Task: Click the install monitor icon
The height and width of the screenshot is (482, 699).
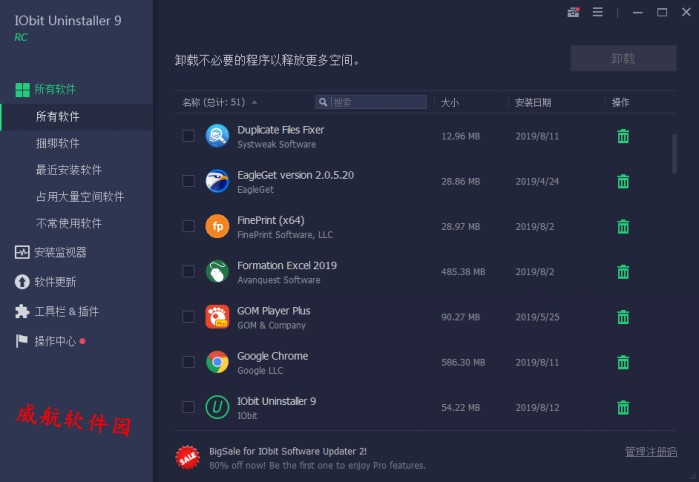Action: click(22, 252)
